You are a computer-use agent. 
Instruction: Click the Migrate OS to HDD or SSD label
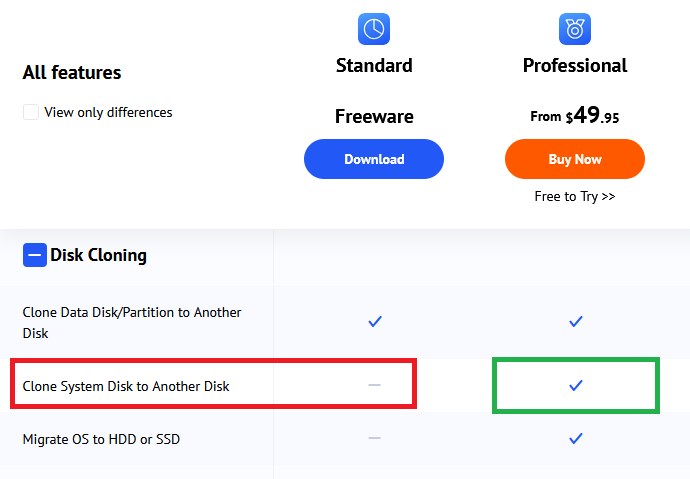coord(101,439)
